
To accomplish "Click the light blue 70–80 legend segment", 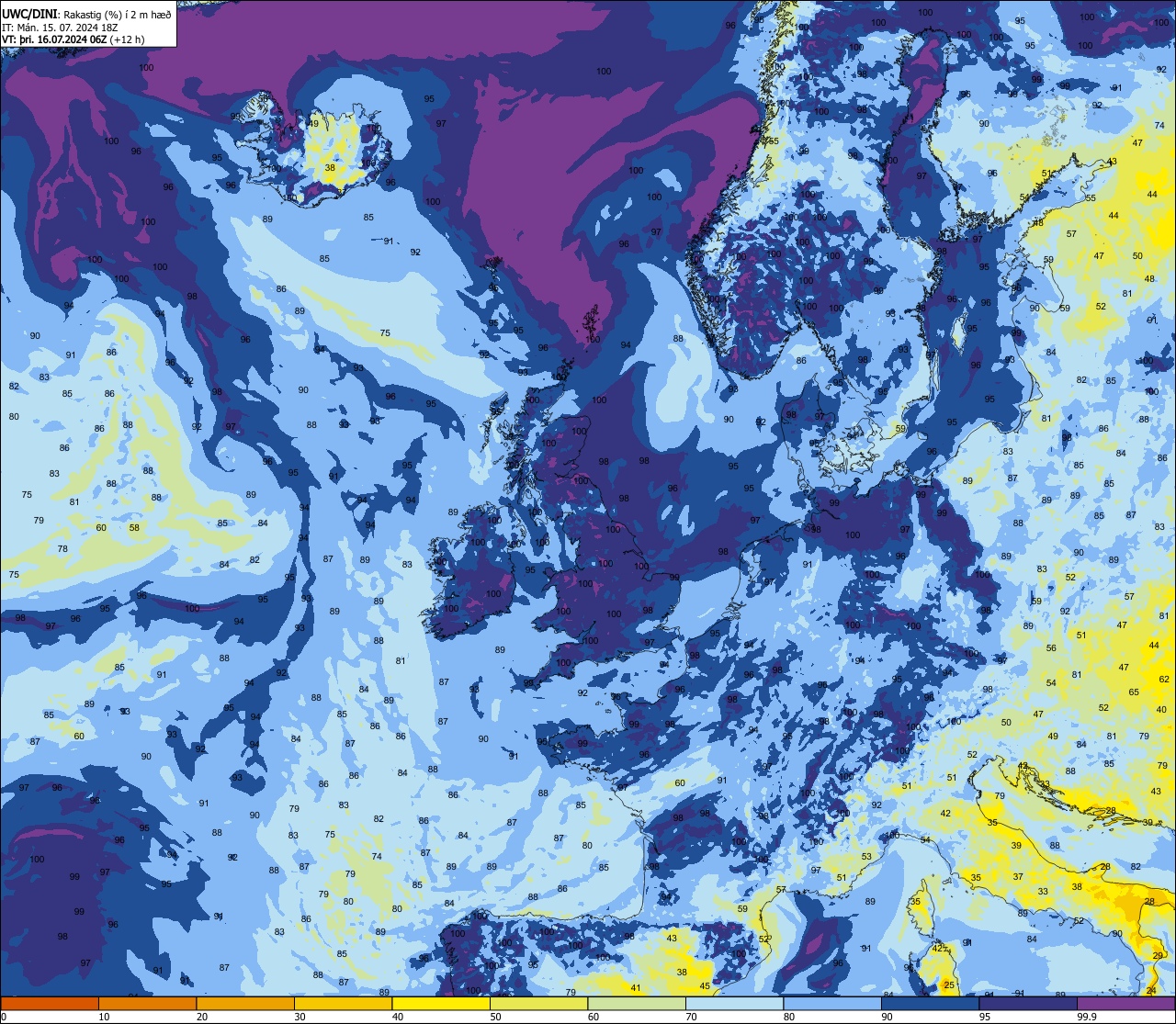I will (734, 1003).
